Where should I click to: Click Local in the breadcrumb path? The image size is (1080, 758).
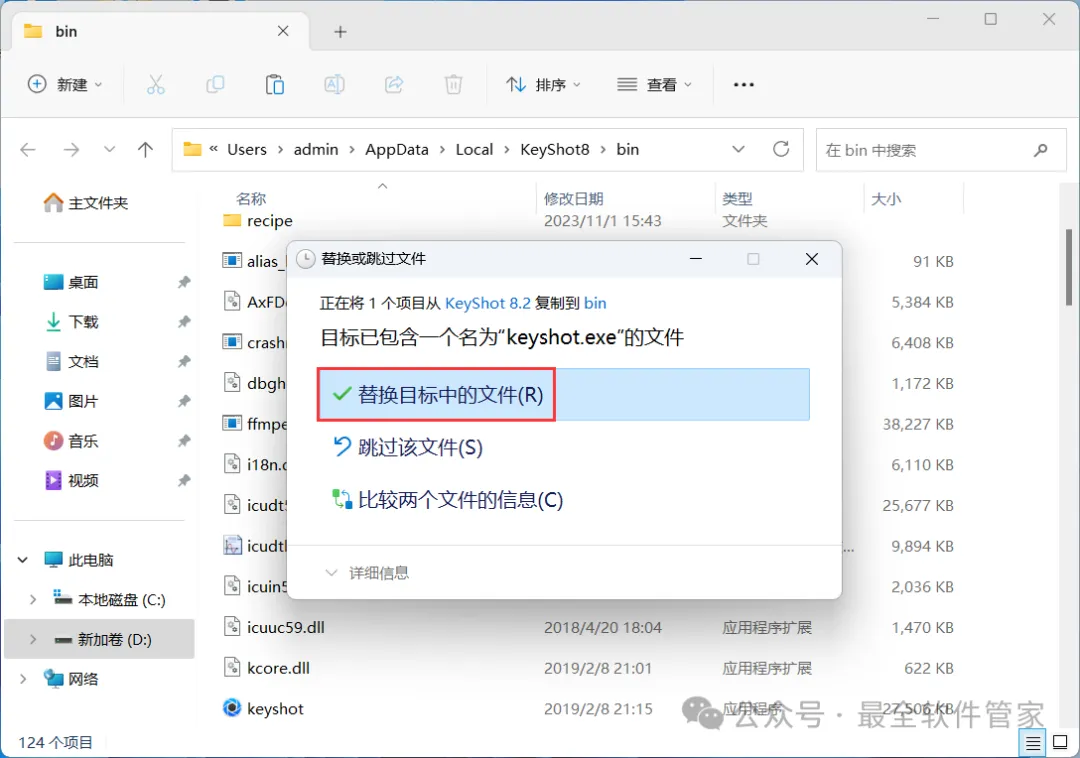tap(475, 149)
